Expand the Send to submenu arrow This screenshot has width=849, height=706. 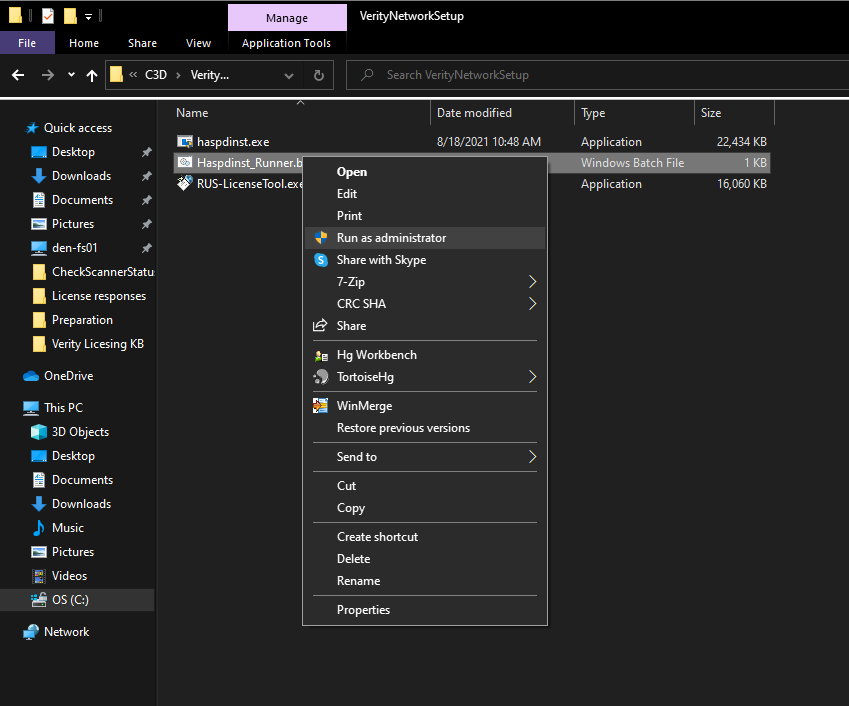532,457
